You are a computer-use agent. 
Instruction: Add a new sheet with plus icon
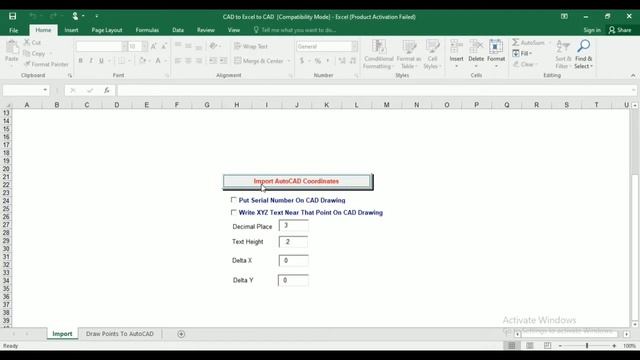(181, 334)
